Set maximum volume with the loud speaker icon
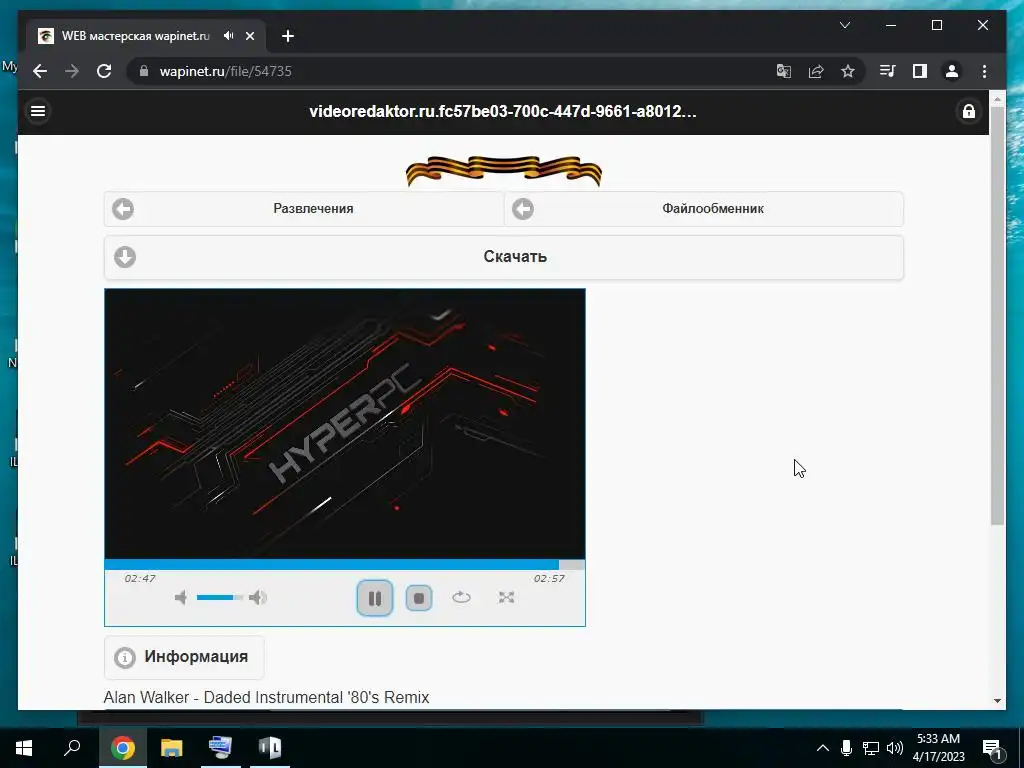Image resolution: width=1024 pixels, height=768 pixels. tap(258, 598)
